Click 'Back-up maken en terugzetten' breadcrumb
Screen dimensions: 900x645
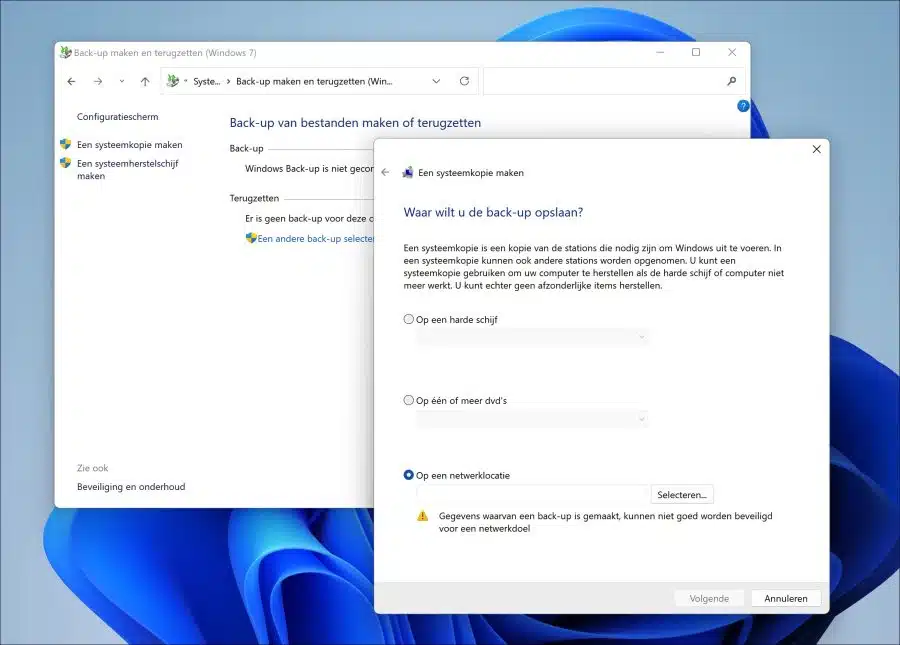click(314, 81)
